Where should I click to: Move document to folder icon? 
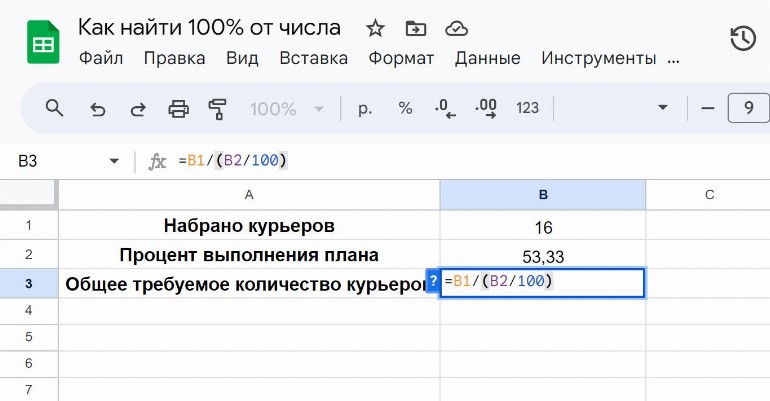tap(415, 28)
